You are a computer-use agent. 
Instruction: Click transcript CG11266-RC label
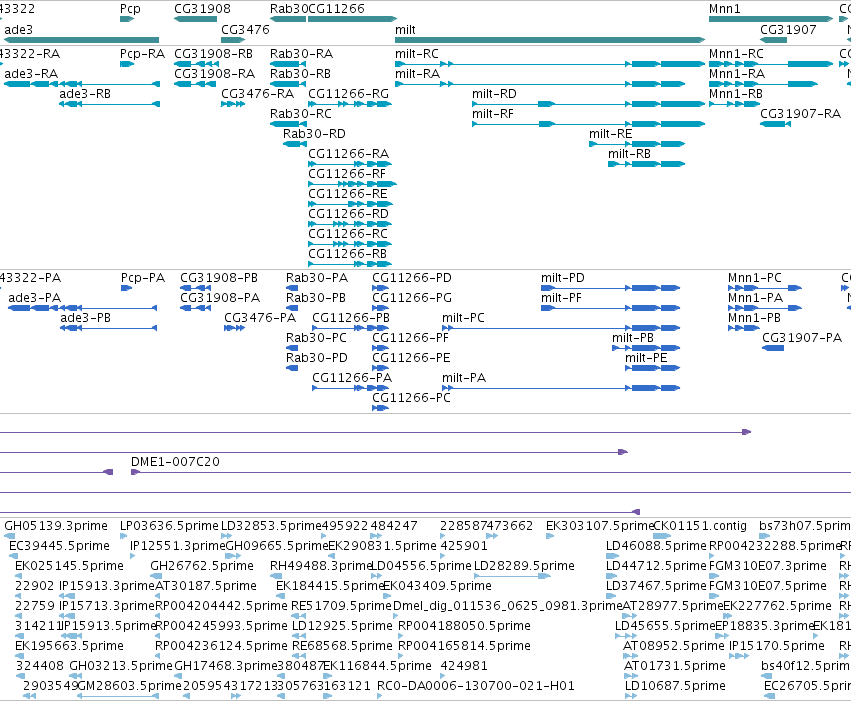348,234
